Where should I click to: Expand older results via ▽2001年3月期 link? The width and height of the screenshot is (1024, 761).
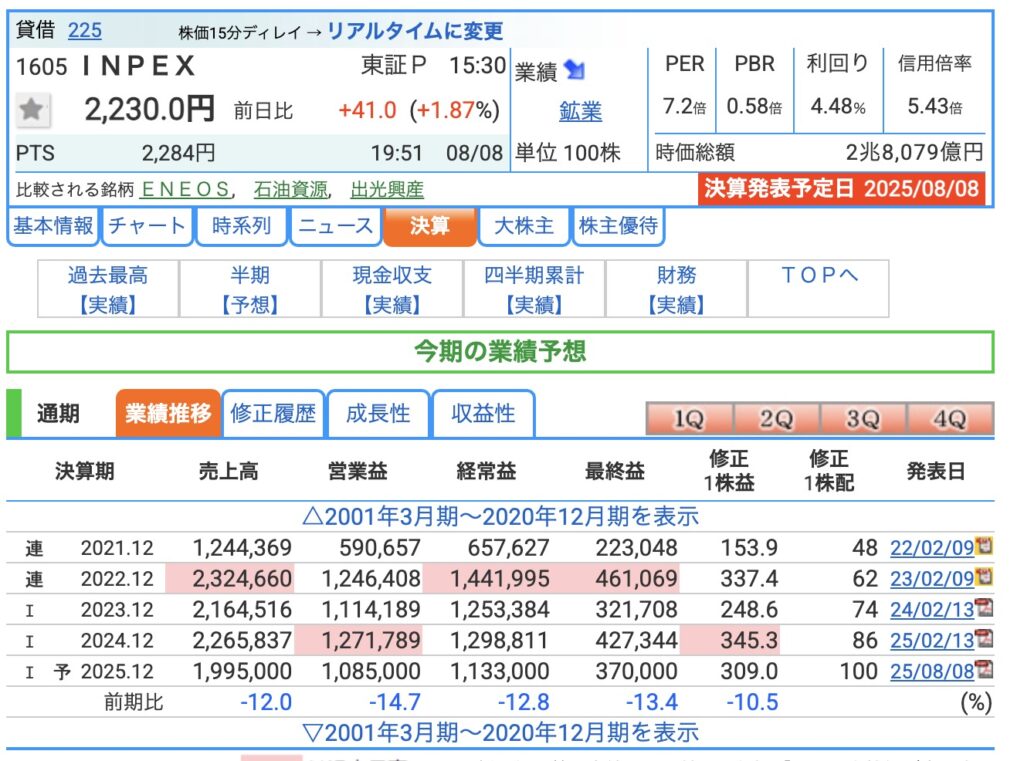[501, 733]
